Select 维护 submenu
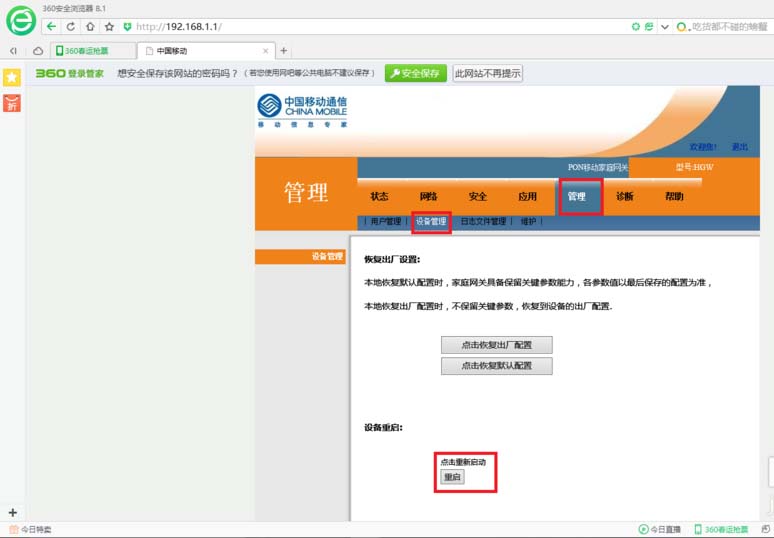 click(x=528, y=222)
